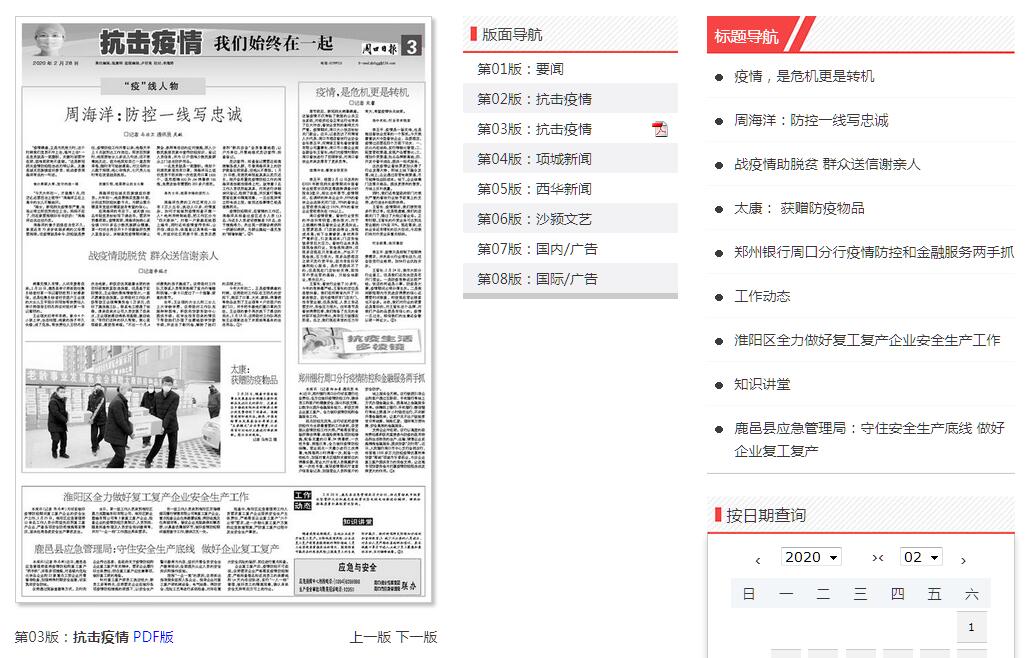Open 周海洋：防控一线写忠诚 in title navigation list

(x=811, y=120)
